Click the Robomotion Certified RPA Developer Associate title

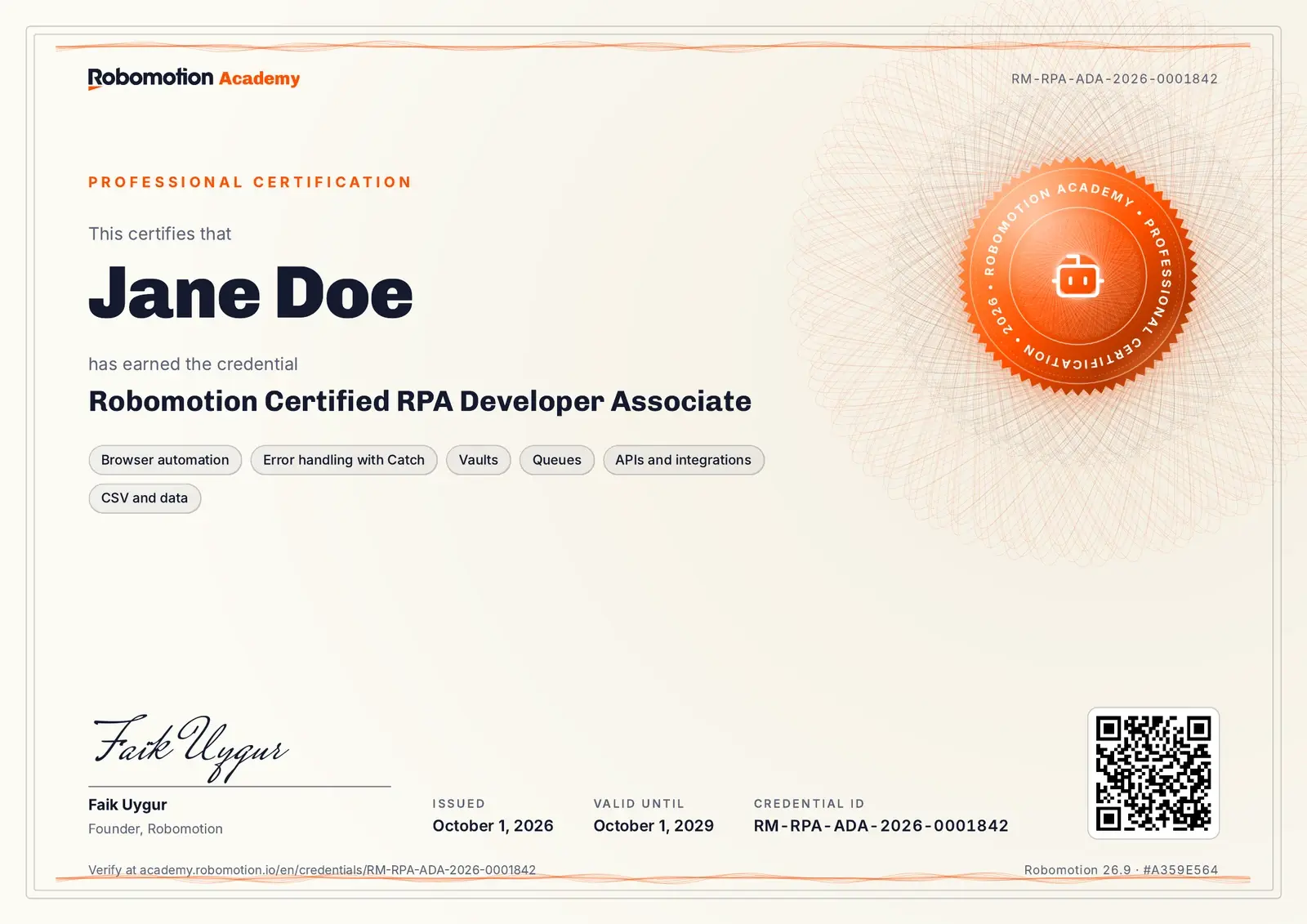420,401
